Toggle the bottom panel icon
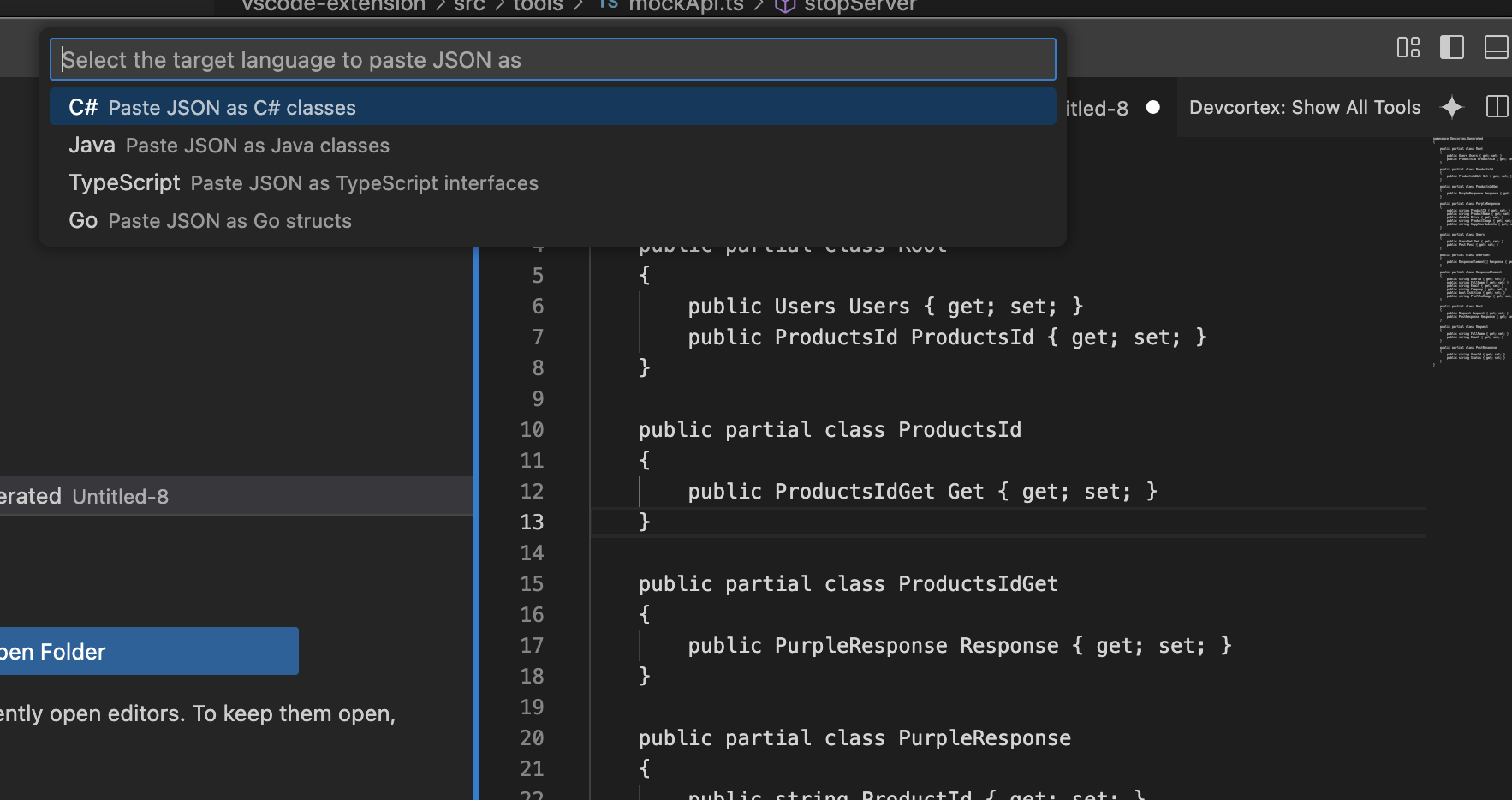The height and width of the screenshot is (800, 1512). (x=1497, y=47)
